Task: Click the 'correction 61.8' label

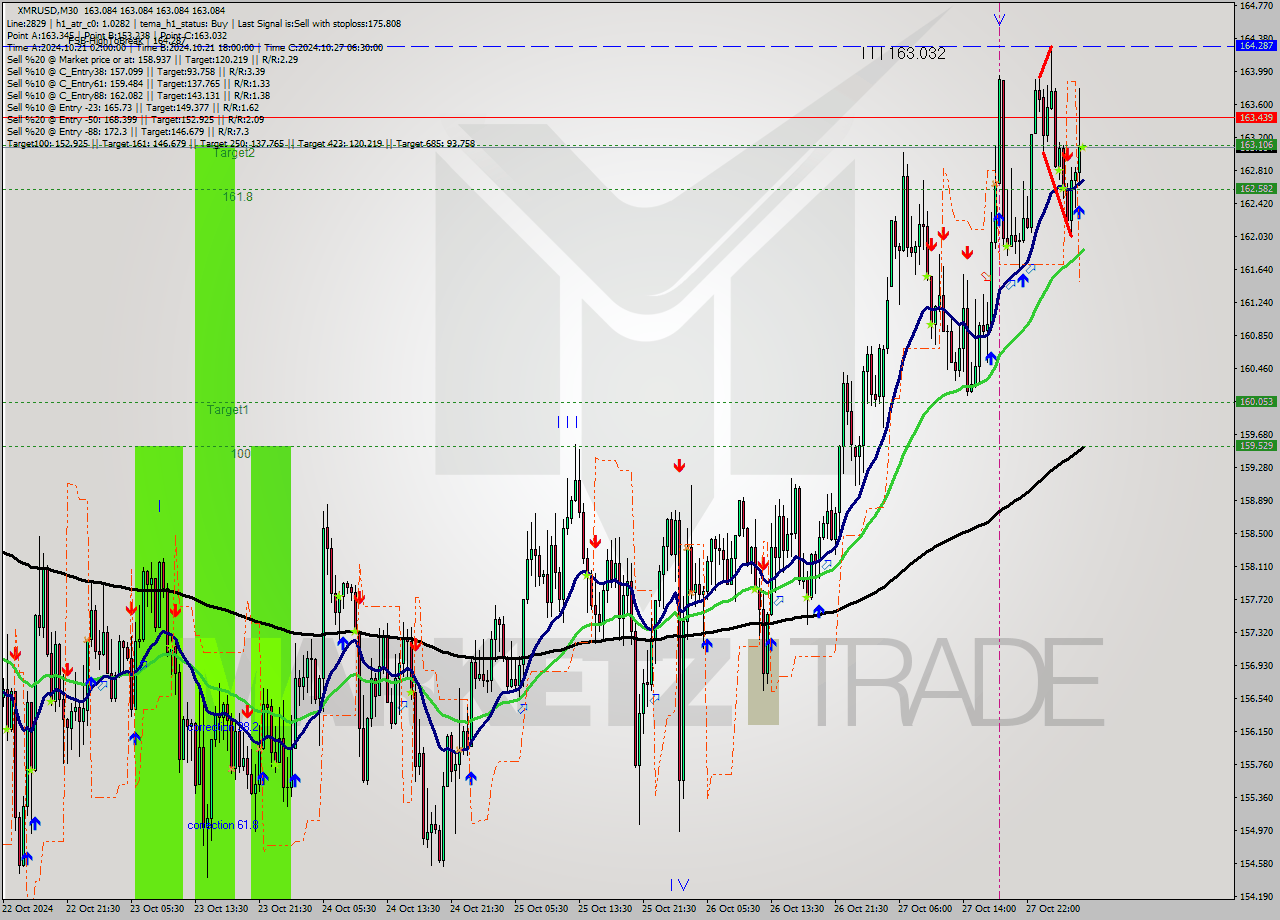Action: [223, 825]
